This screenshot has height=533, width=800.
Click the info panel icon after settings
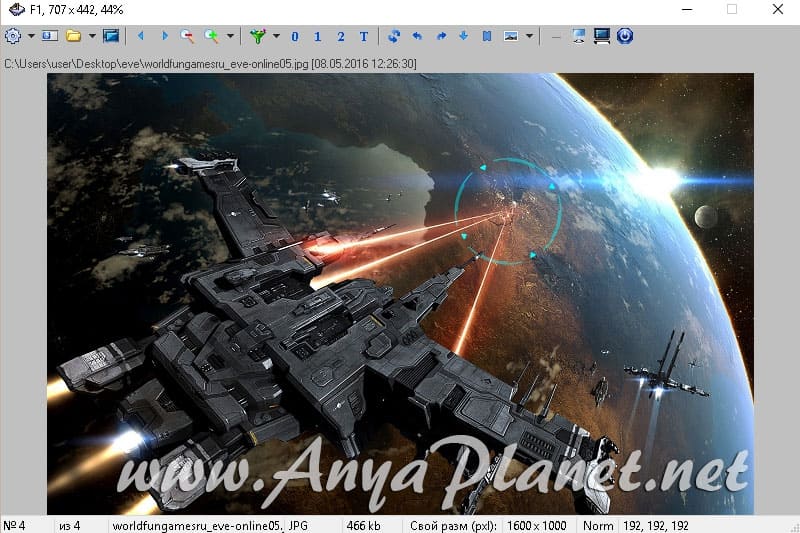pyautogui.click(x=50, y=36)
